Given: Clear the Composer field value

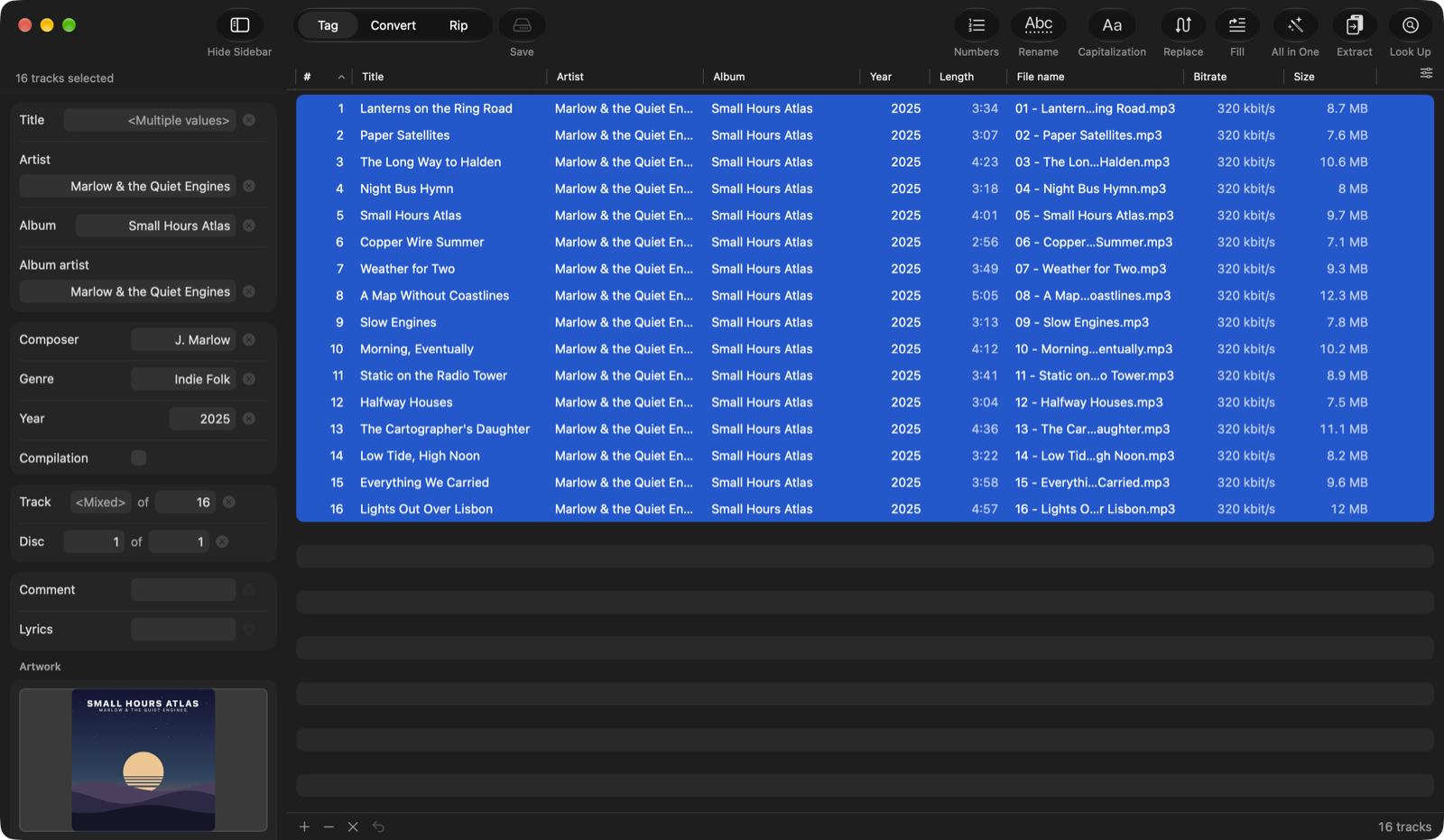Looking at the screenshot, I should (249, 340).
